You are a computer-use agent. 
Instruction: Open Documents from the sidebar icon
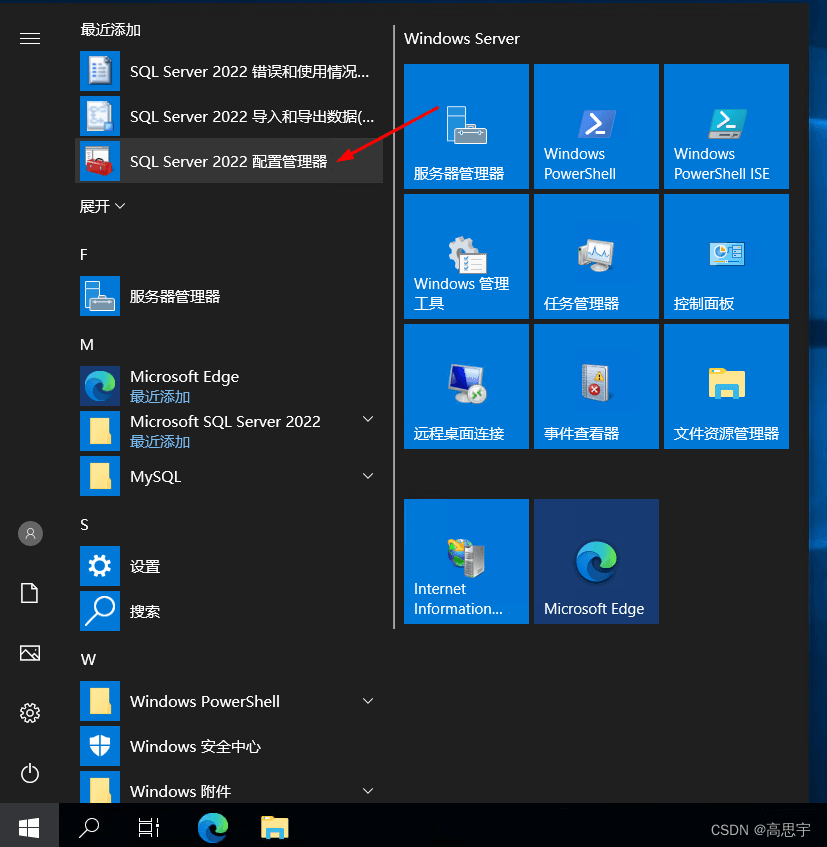(30, 593)
